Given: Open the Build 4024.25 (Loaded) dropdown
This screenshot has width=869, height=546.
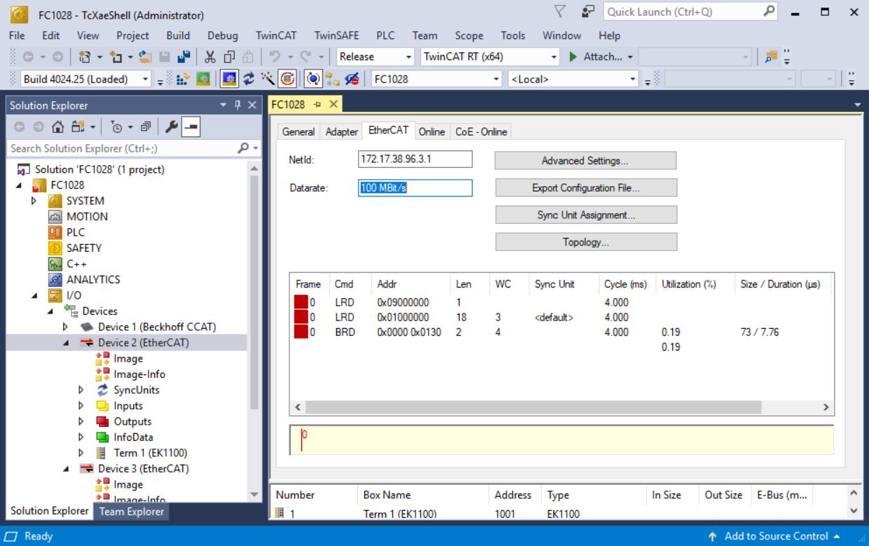Looking at the screenshot, I should click(x=145, y=79).
